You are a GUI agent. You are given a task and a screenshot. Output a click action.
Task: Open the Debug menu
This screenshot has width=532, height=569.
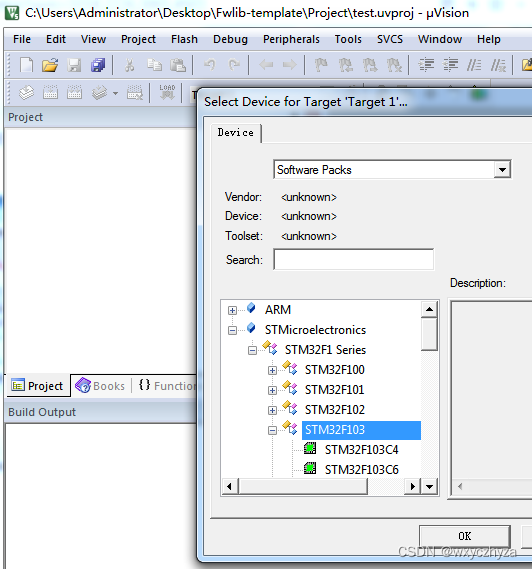230,39
